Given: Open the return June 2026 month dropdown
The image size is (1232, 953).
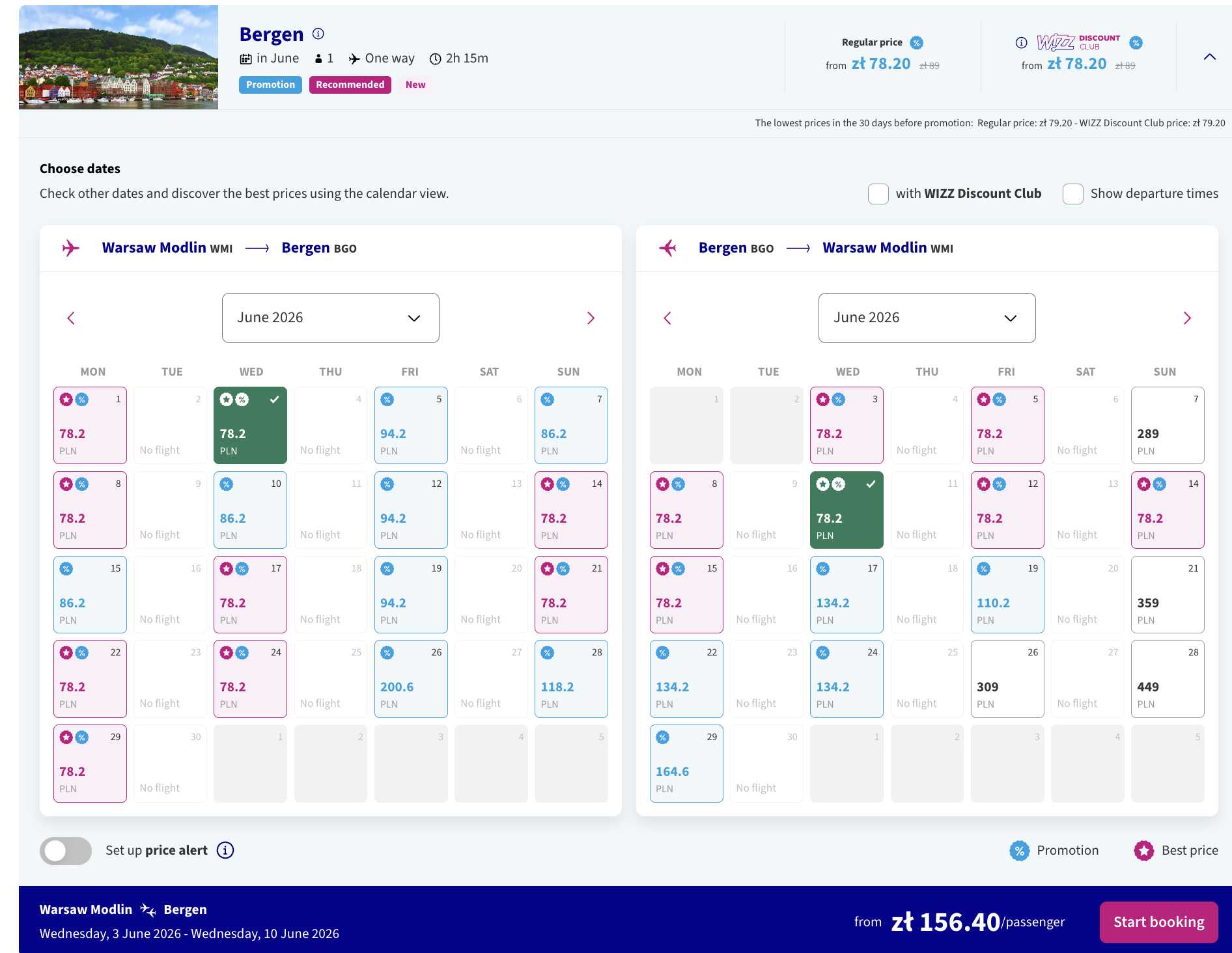Looking at the screenshot, I should click(x=927, y=318).
